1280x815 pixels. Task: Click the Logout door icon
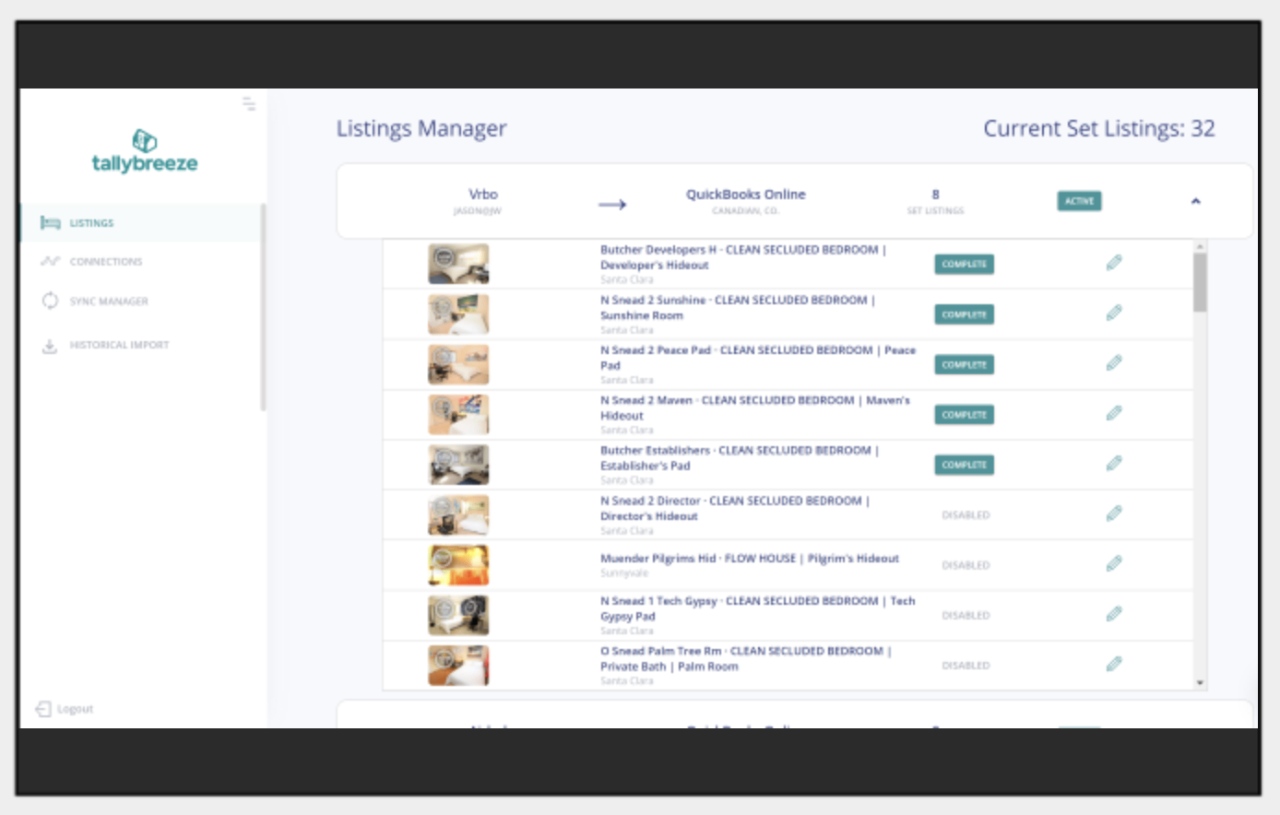(x=43, y=709)
